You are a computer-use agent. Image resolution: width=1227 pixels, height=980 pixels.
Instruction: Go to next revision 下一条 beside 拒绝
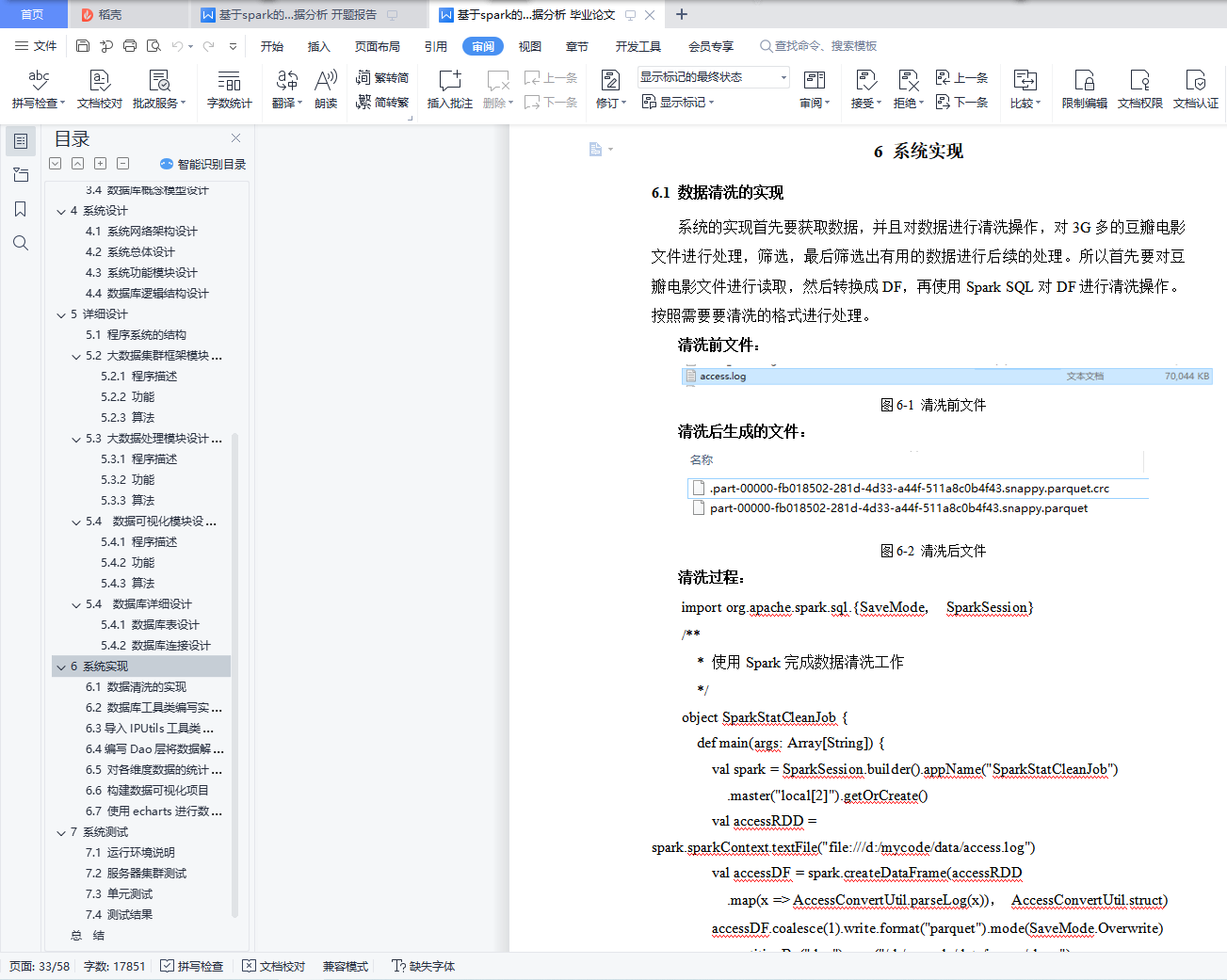(961, 102)
